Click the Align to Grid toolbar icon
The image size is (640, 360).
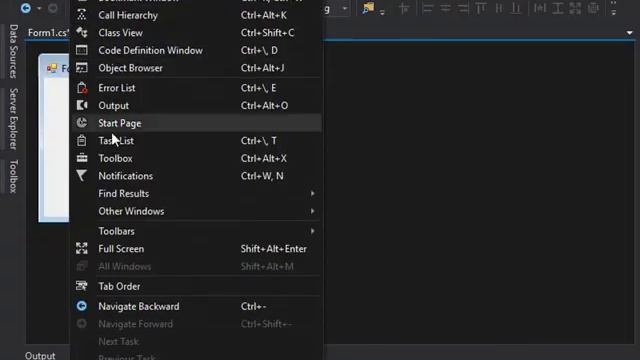[x=404, y=8]
